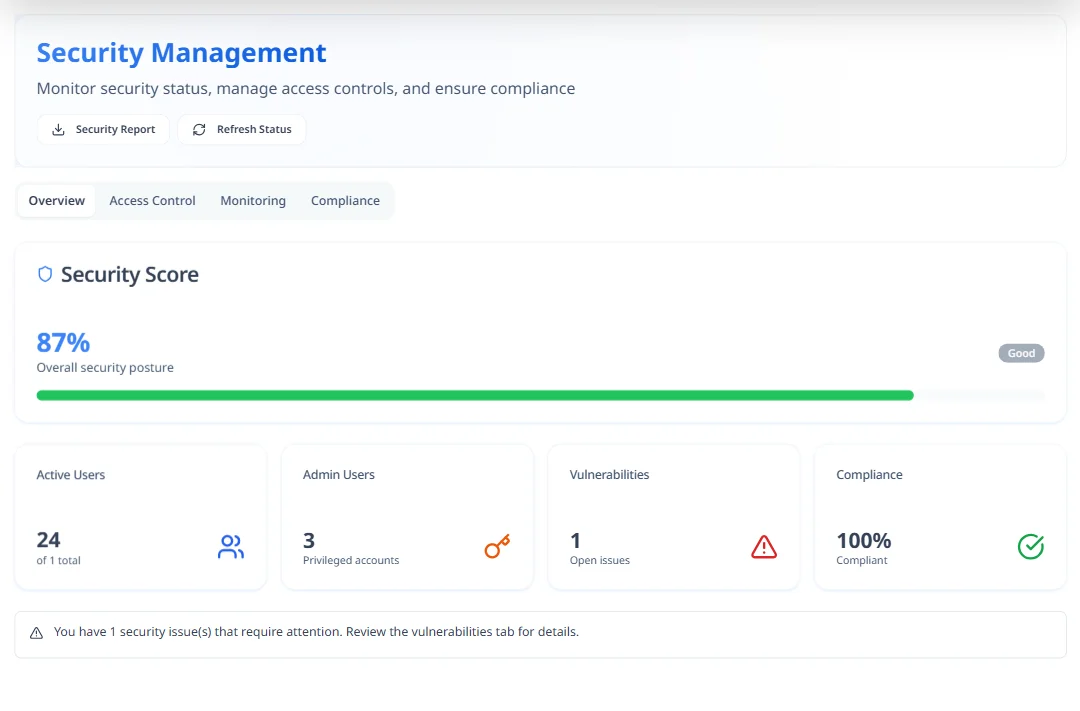
Task: Click the Overall security posture label
Action: [x=105, y=368]
